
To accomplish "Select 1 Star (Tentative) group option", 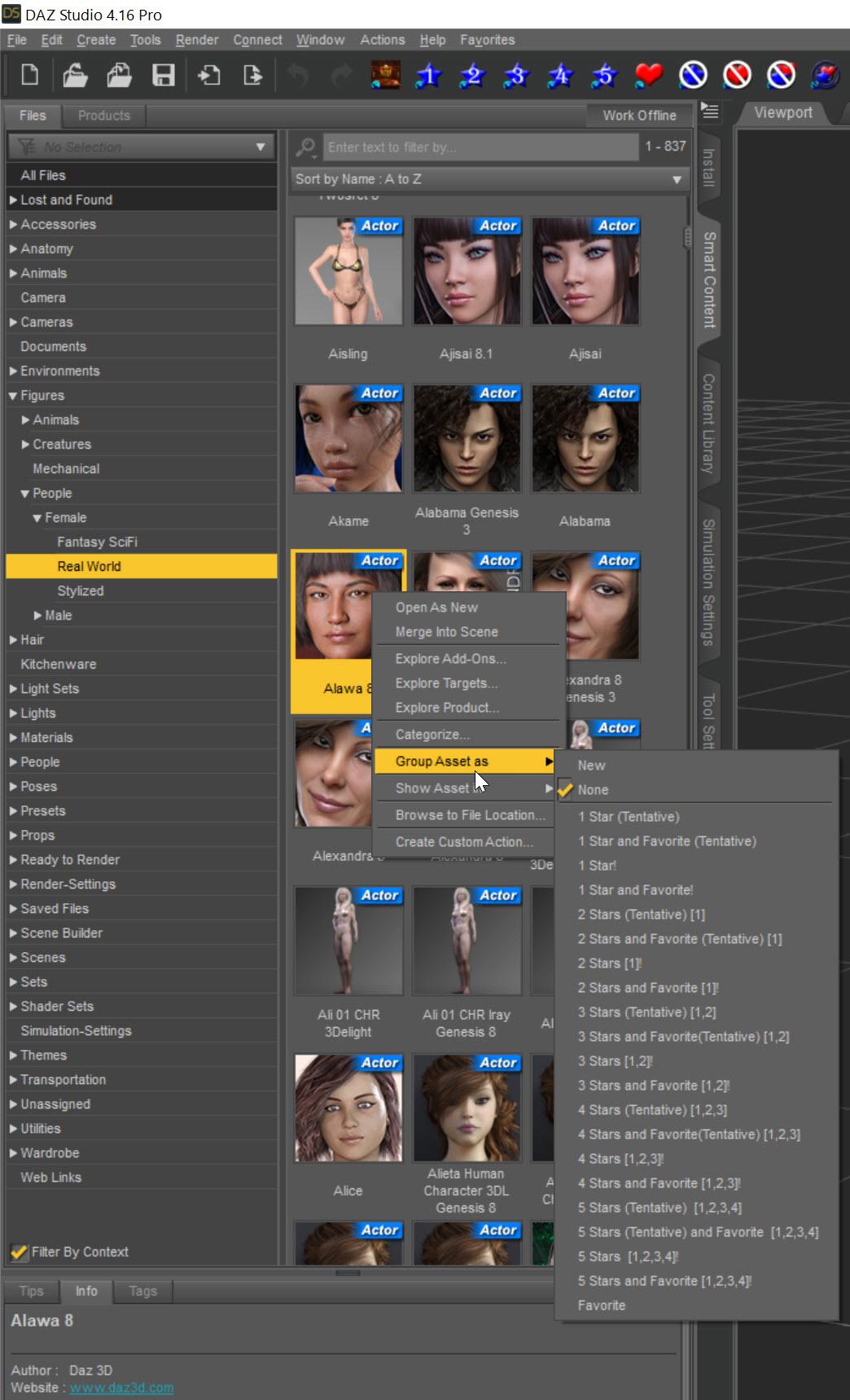I will pos(629,817).
